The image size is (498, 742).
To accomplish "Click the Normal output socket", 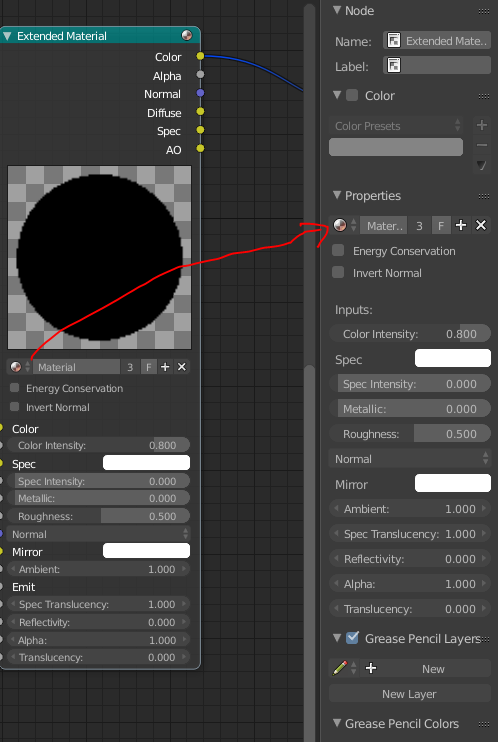I will coord(200,93).
